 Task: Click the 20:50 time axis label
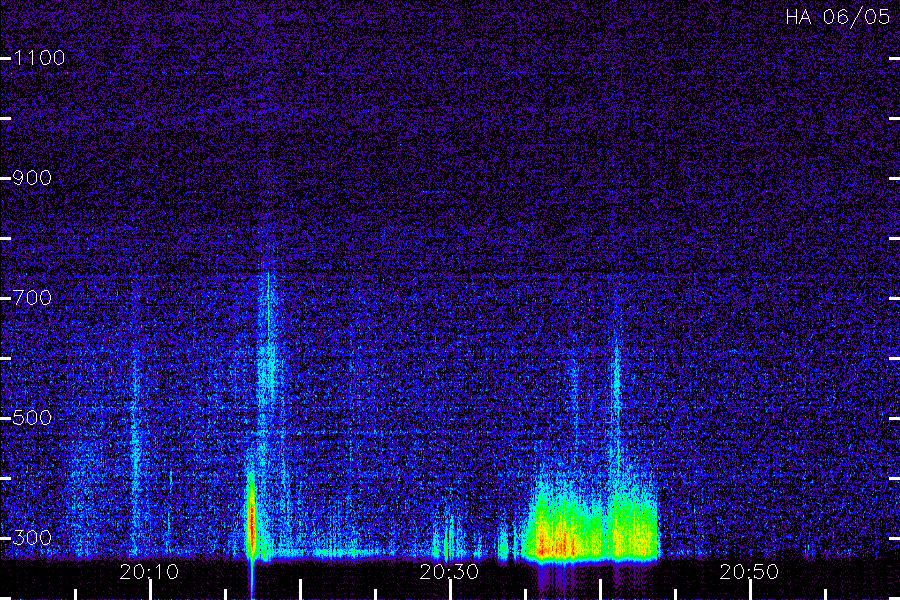[x=749, y=572]
